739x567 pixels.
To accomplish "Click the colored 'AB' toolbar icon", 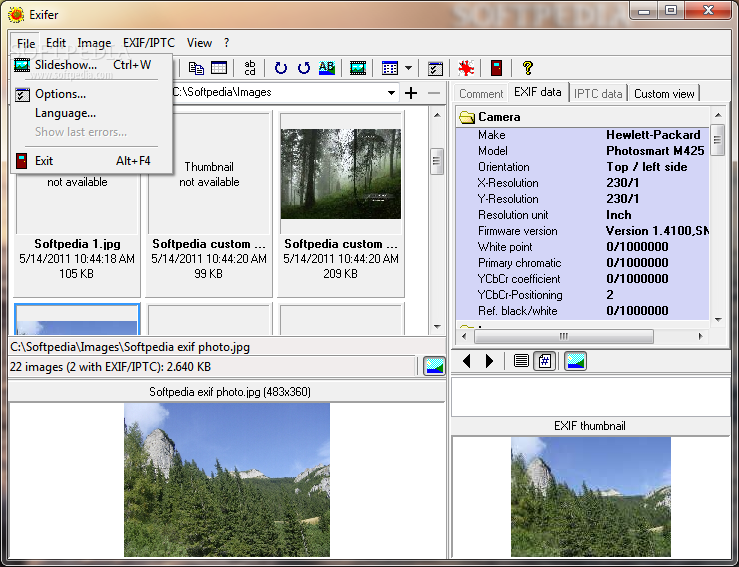I will pyautogui.click(x=327, y=68).
